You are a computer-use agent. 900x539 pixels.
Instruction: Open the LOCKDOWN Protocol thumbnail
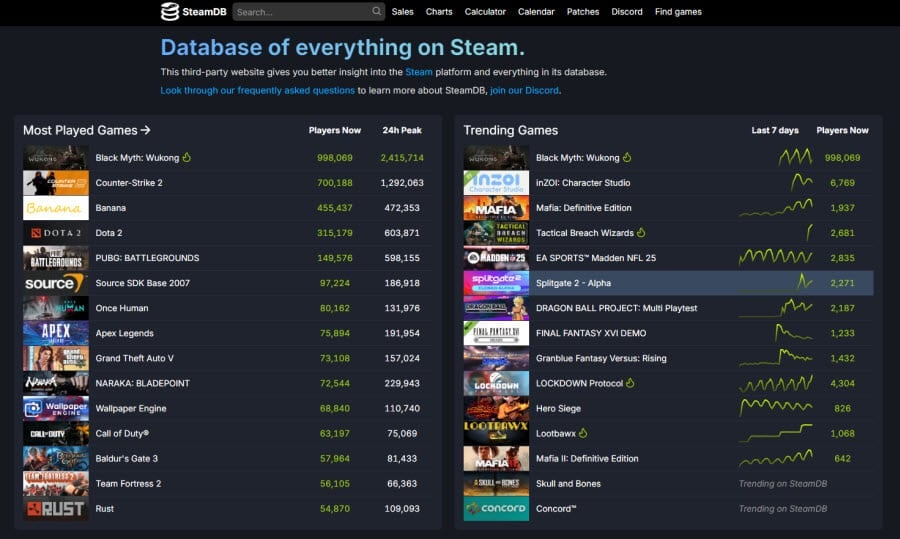coord(496,383)
